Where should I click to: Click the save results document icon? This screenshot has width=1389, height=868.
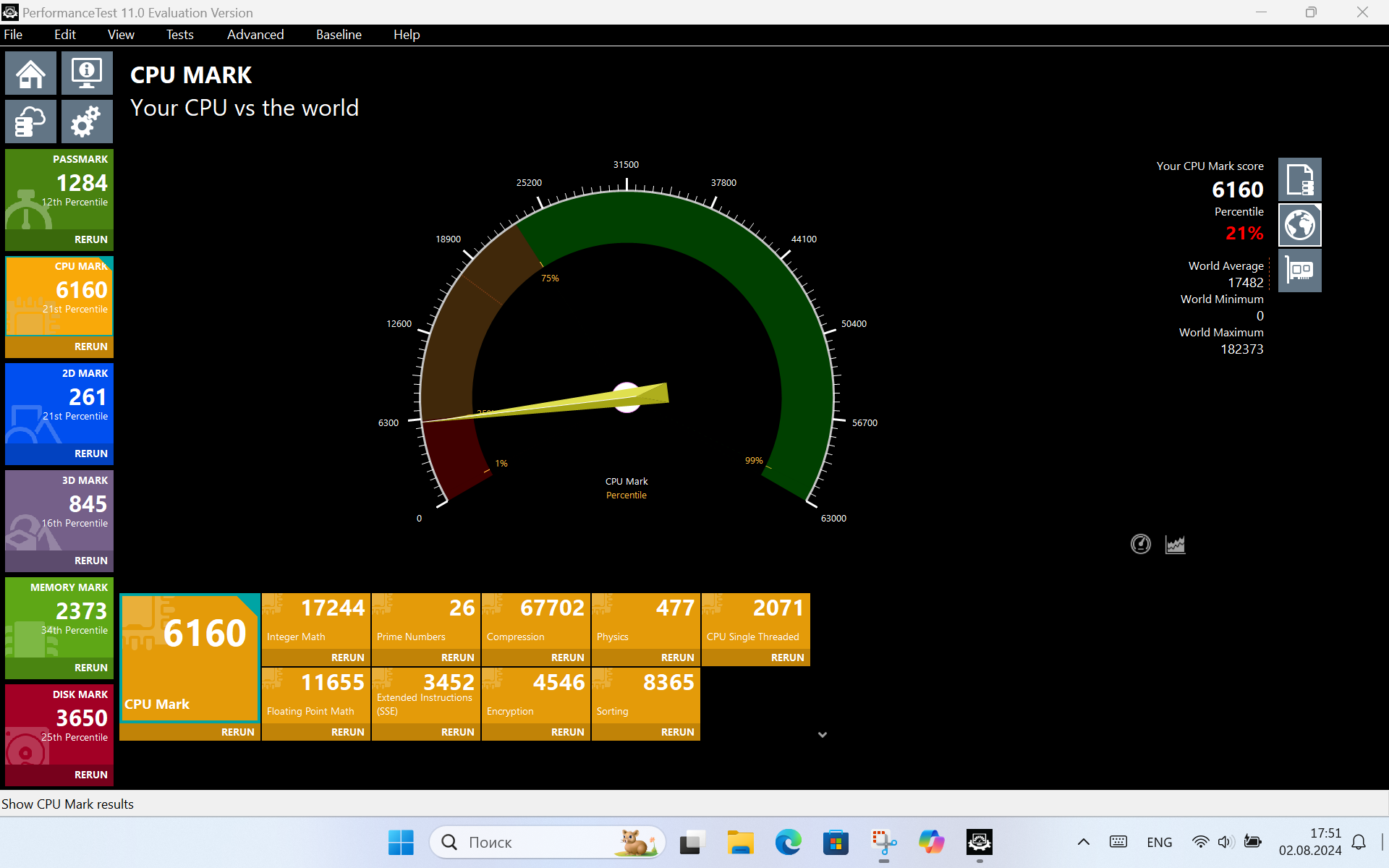1299,179
